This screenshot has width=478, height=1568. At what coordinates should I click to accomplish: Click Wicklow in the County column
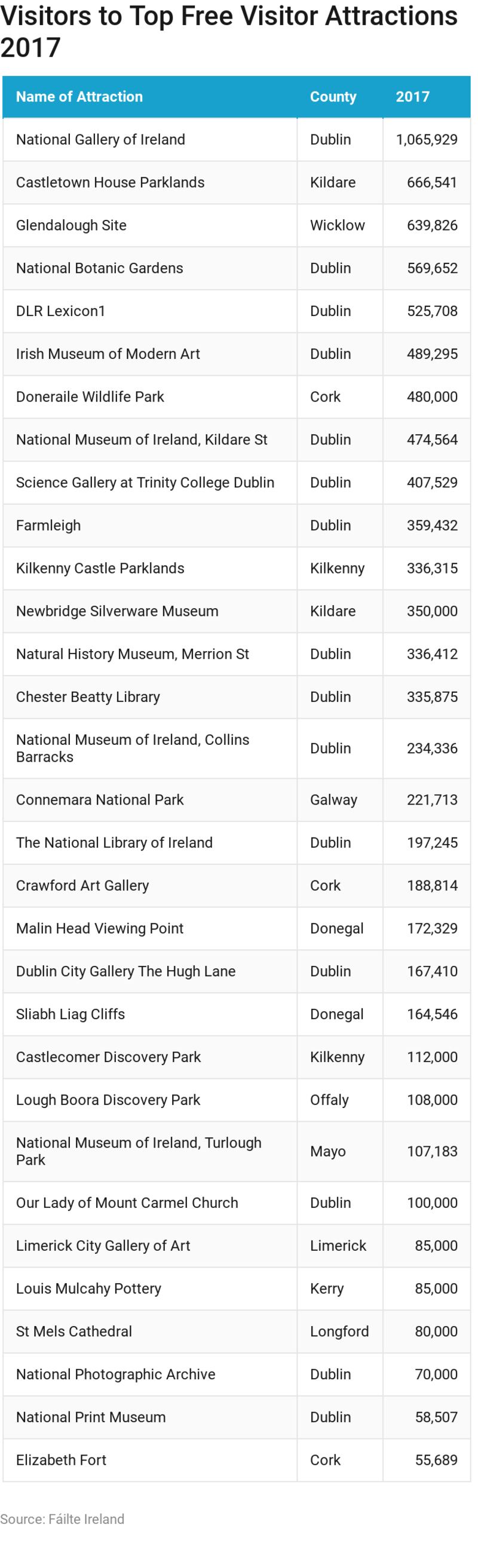337,225
